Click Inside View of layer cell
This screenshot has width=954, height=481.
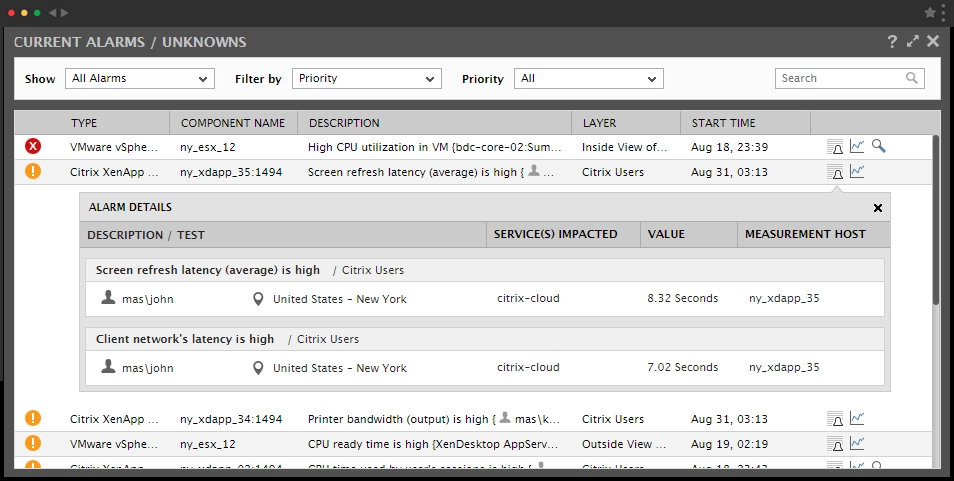[624, 147]
